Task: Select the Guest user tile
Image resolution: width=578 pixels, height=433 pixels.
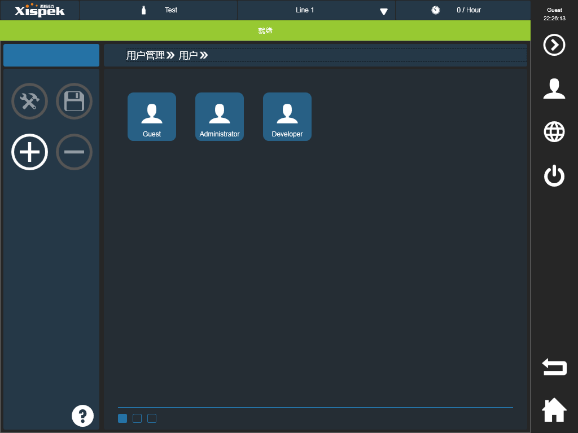Action: (152, 116)
